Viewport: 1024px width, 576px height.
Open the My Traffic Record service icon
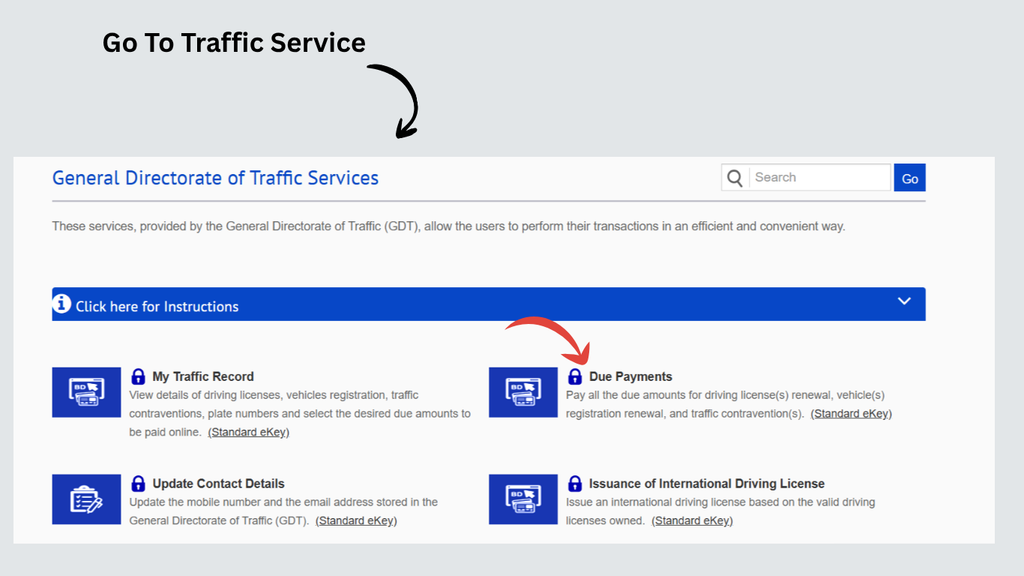pyautogui.click(x=86, y=392)
